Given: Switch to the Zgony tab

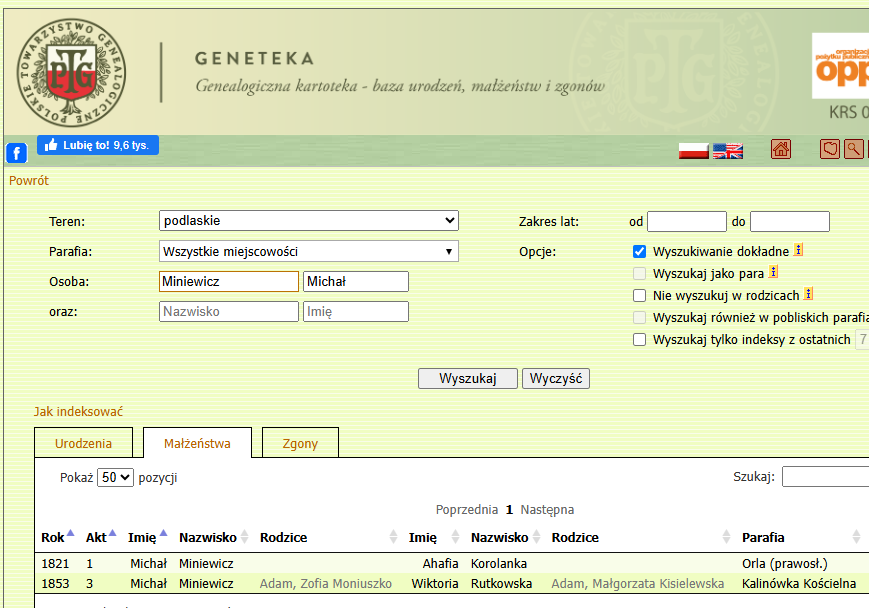Looking at the screenshot, I should pos(300,443).
